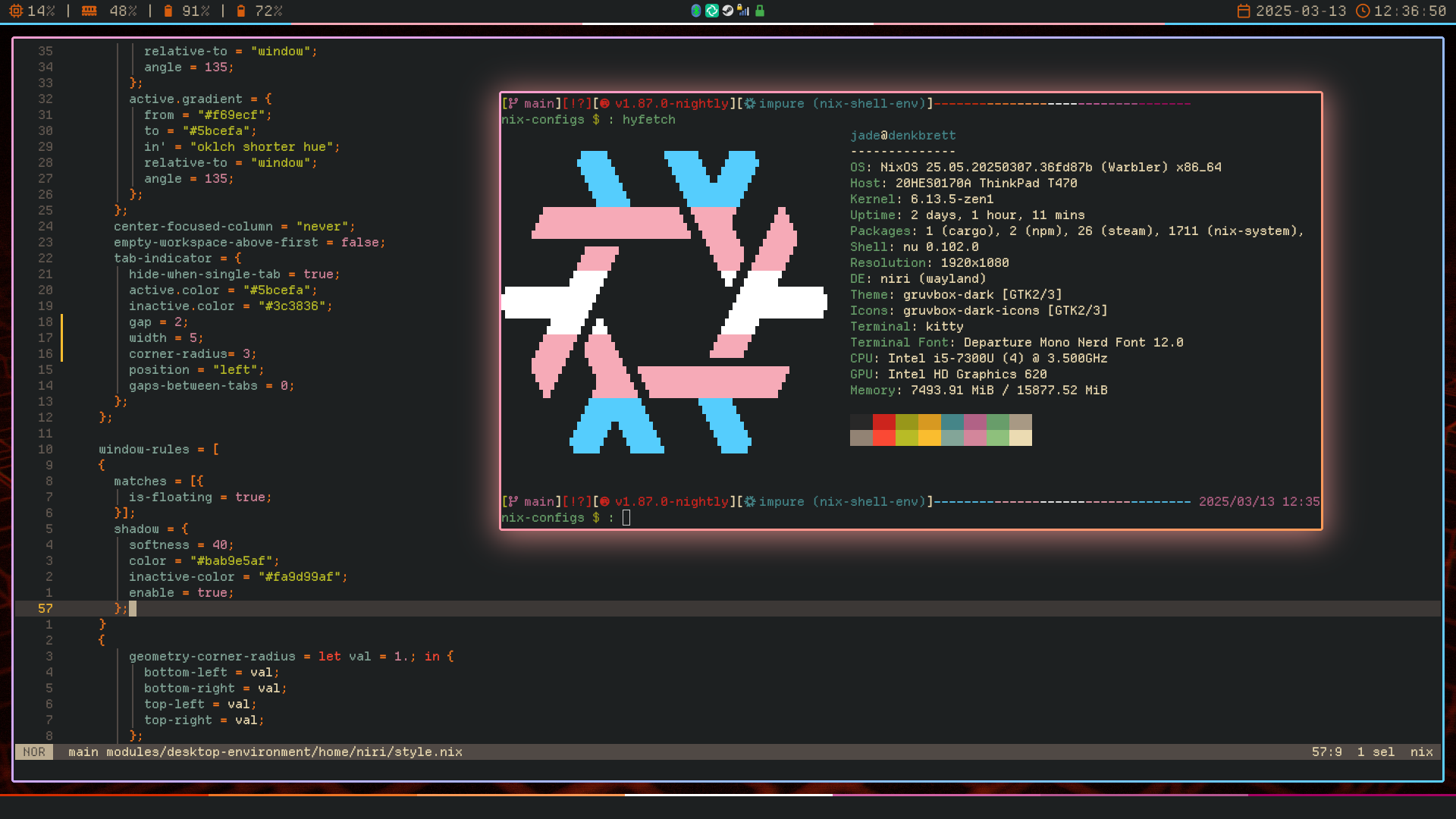The height and width of the screenshot is (819, 1456).
Task: Click the 'hide-when-single-tab = true;' line
Action: pyautogui.click(x=235, y=274)
